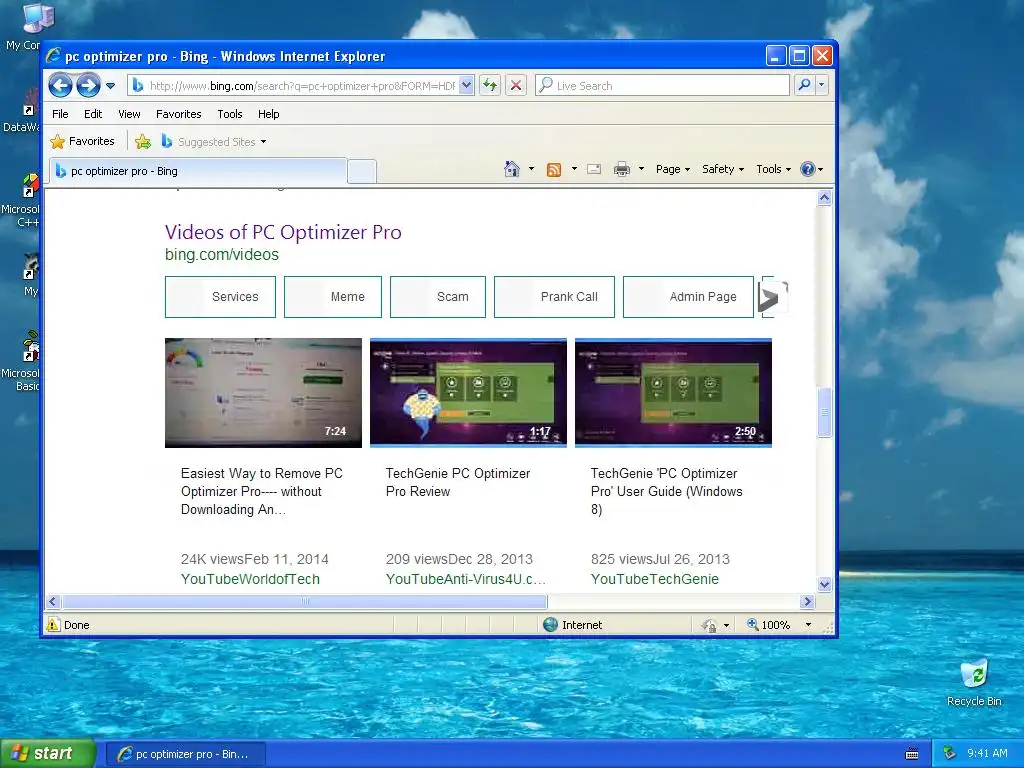Change zoom level at 100% control

tap(778, 625)
